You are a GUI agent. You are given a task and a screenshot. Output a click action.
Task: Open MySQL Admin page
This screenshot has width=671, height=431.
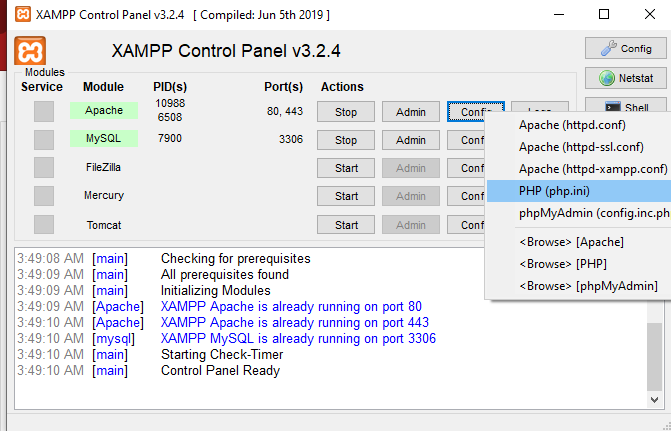coord(411,140)
